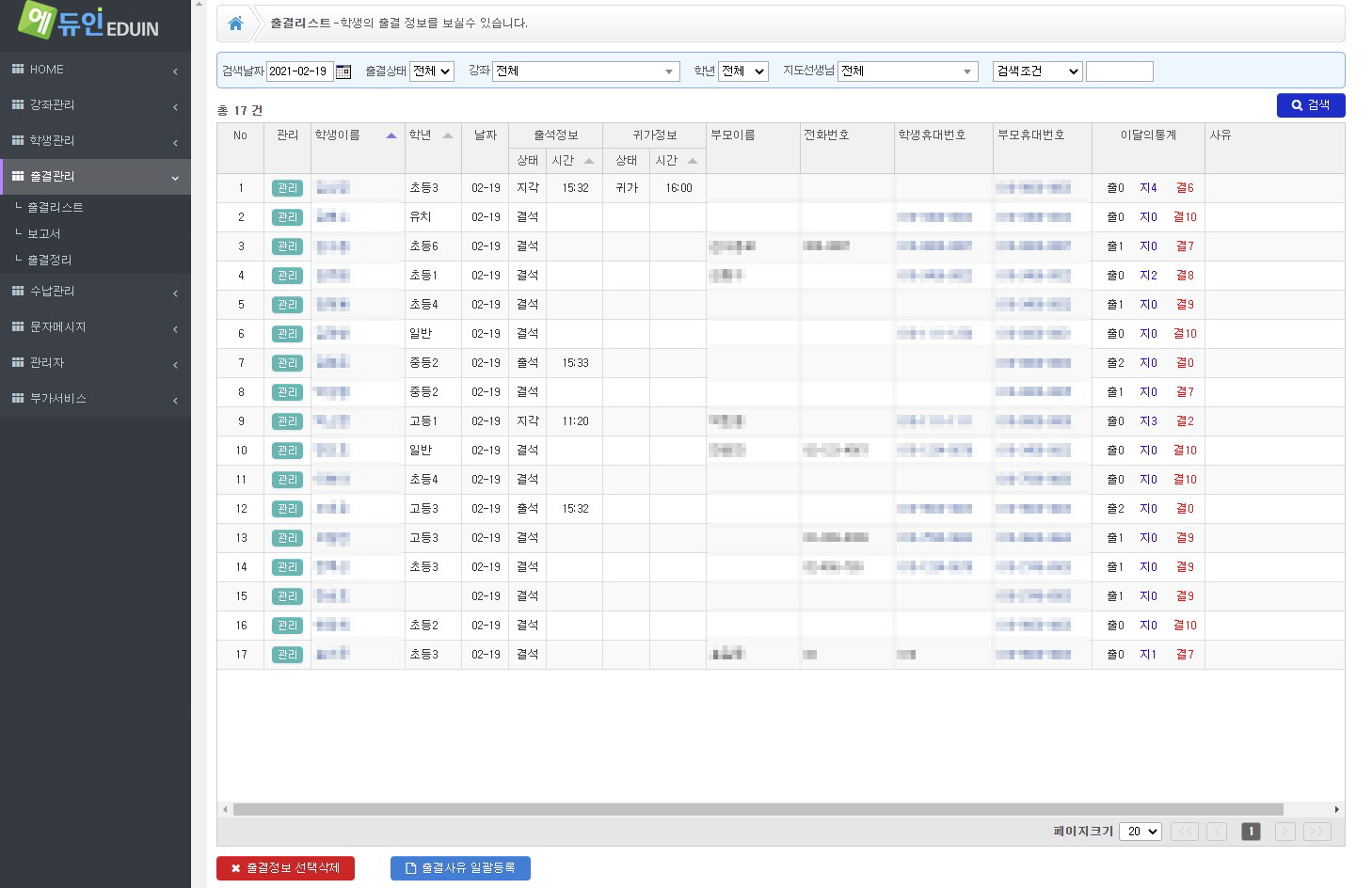Expand 학생관리 sidebar menu chevron

pyautogui.click(x=175, y=143)
